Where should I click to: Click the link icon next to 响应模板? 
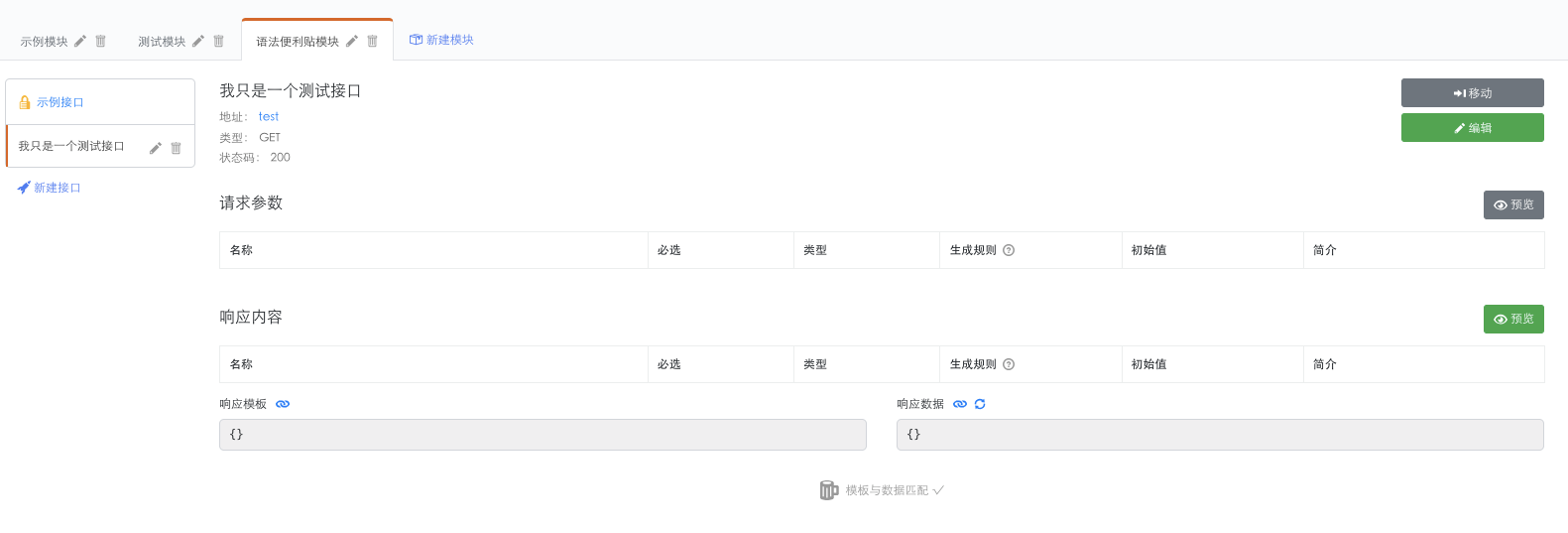(x=283, y=404)
